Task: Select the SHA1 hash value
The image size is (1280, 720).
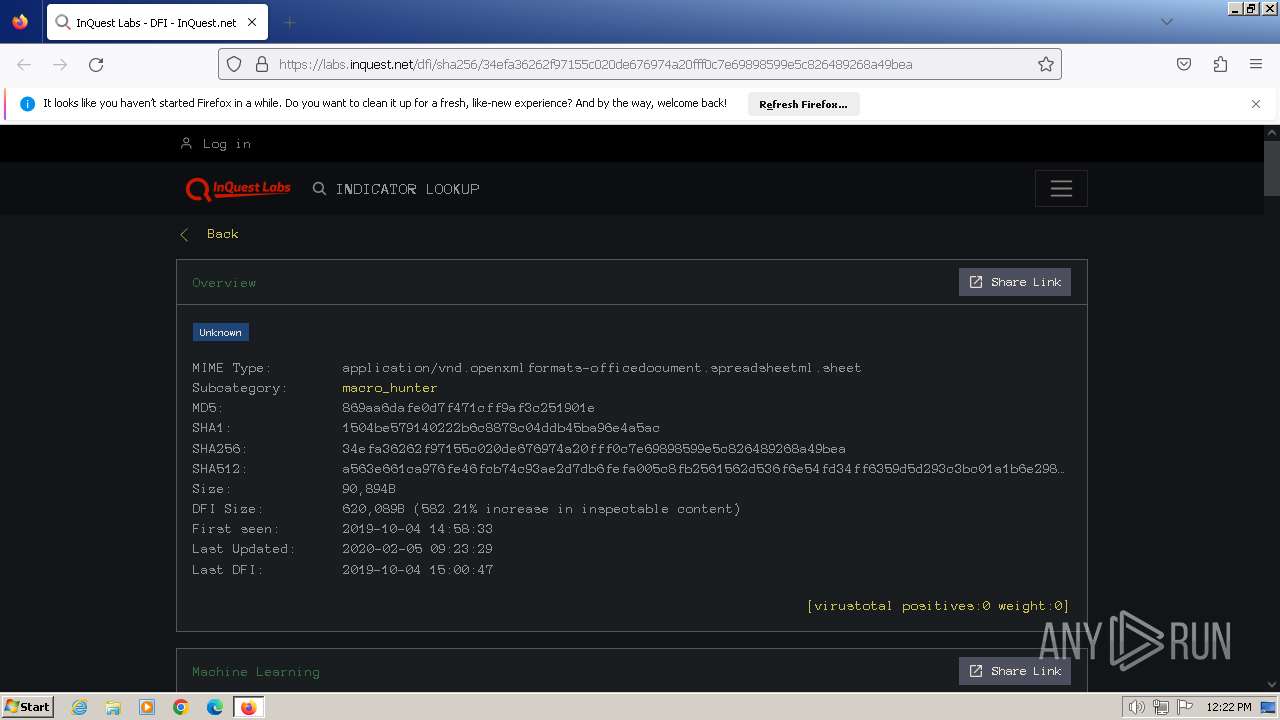Action: 501,428
